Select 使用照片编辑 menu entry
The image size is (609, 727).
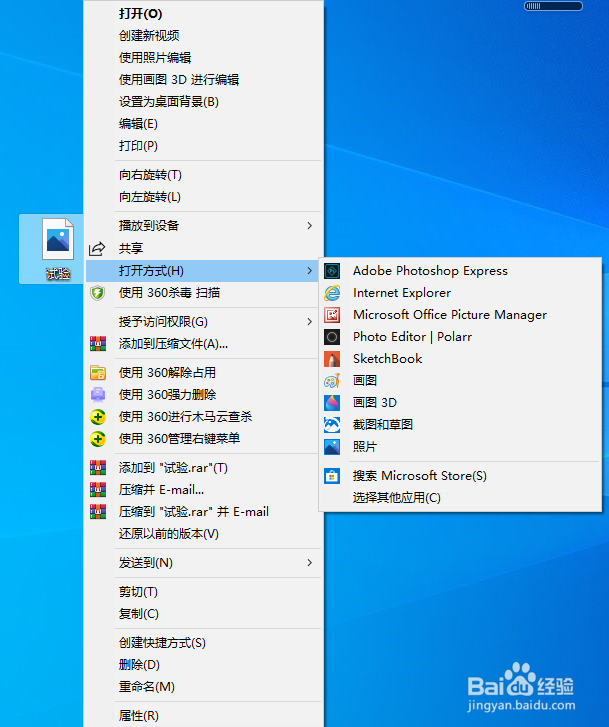pyautogui.click(x=155, y=58)
